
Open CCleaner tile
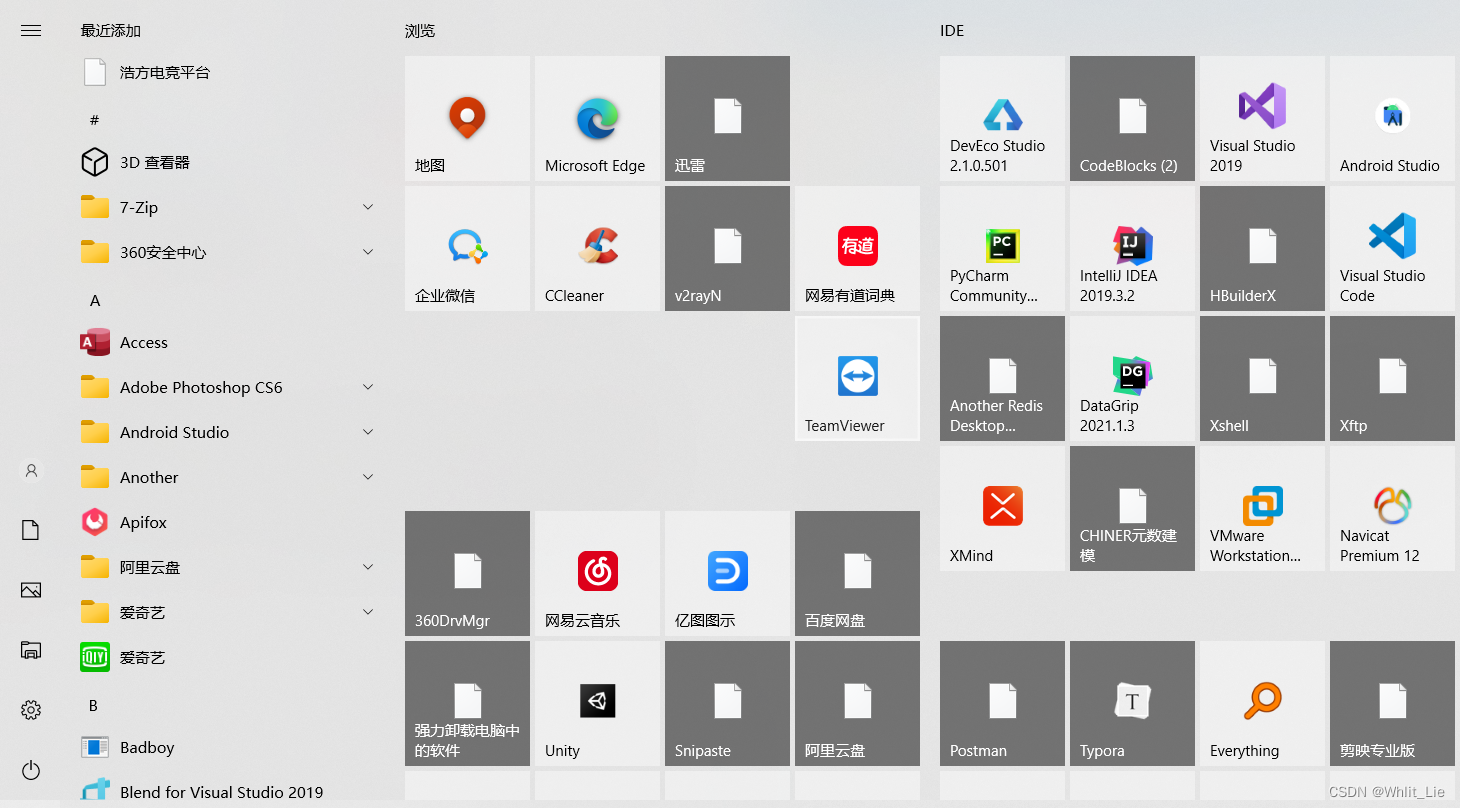(x=597, y=248)
